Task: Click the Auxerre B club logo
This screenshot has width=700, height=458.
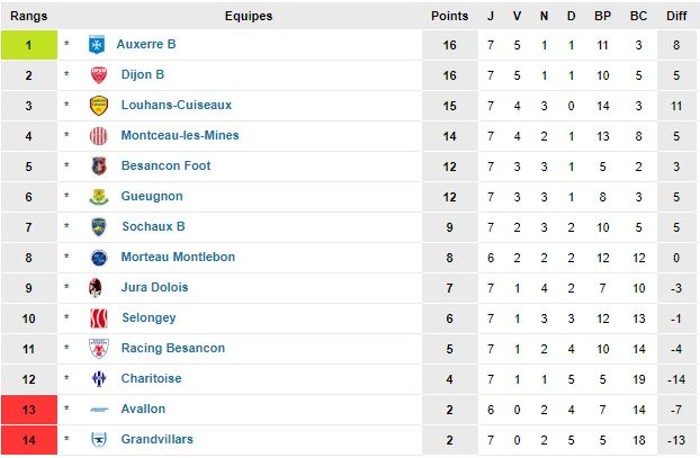Action: (x=98, y=45)
